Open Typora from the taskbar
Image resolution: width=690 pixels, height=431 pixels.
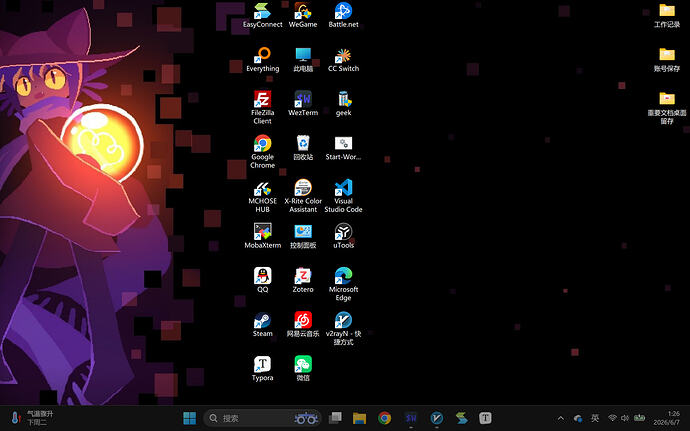(485, 418)
